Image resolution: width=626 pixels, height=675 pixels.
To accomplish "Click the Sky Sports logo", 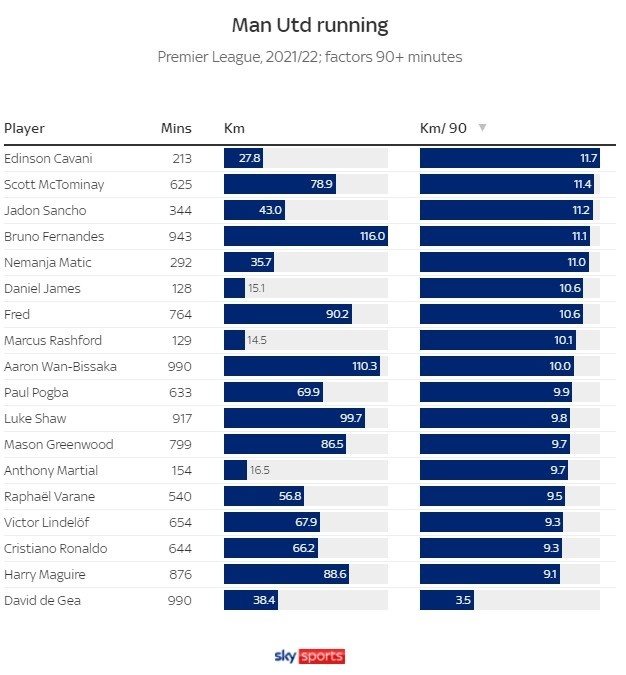I will [310, 656].
